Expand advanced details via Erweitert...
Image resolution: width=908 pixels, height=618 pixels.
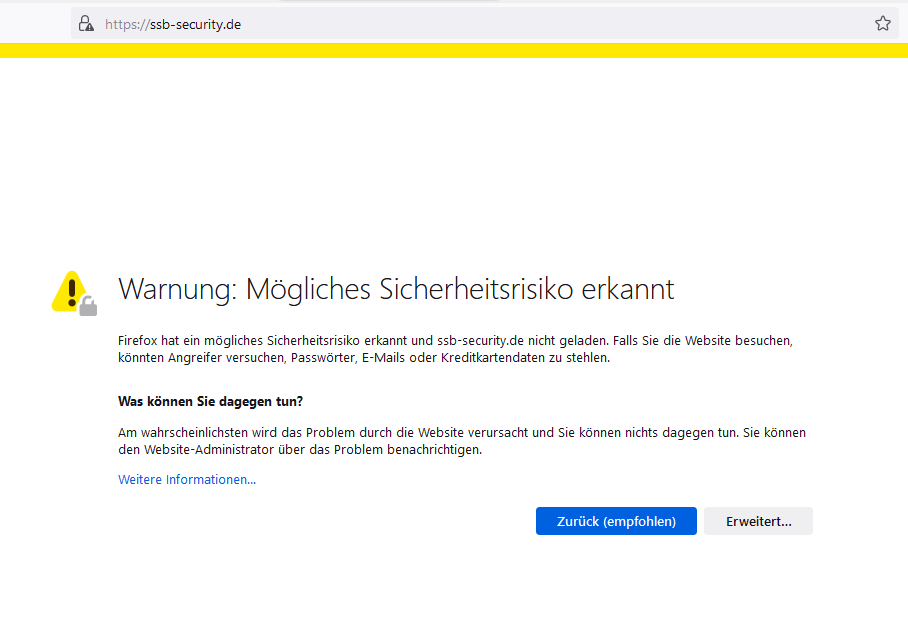click(x=758, y=521)
